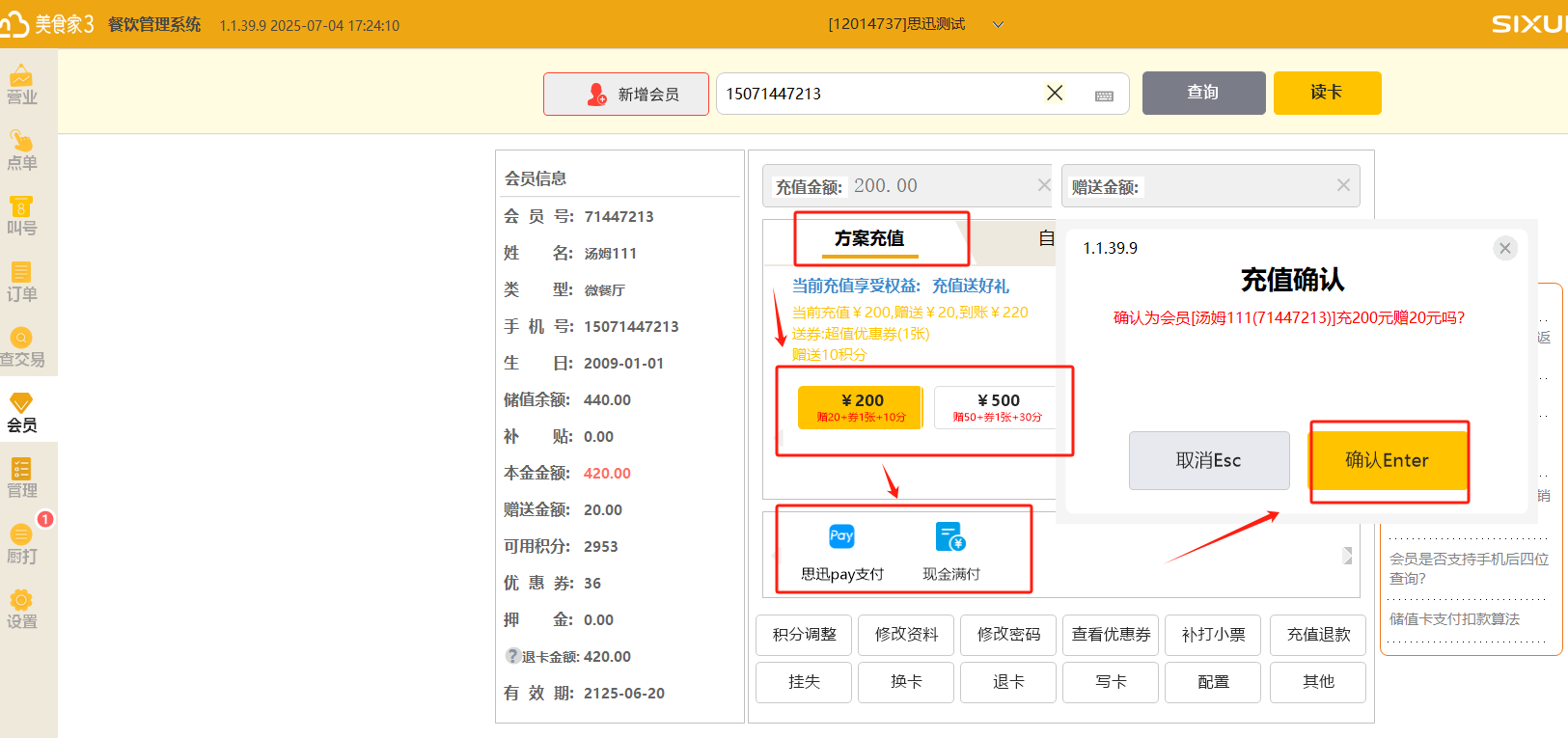Close the 充值确认 dialog
The height and width of the screenshot is (738, 1568).
(x=1504, y=248)
